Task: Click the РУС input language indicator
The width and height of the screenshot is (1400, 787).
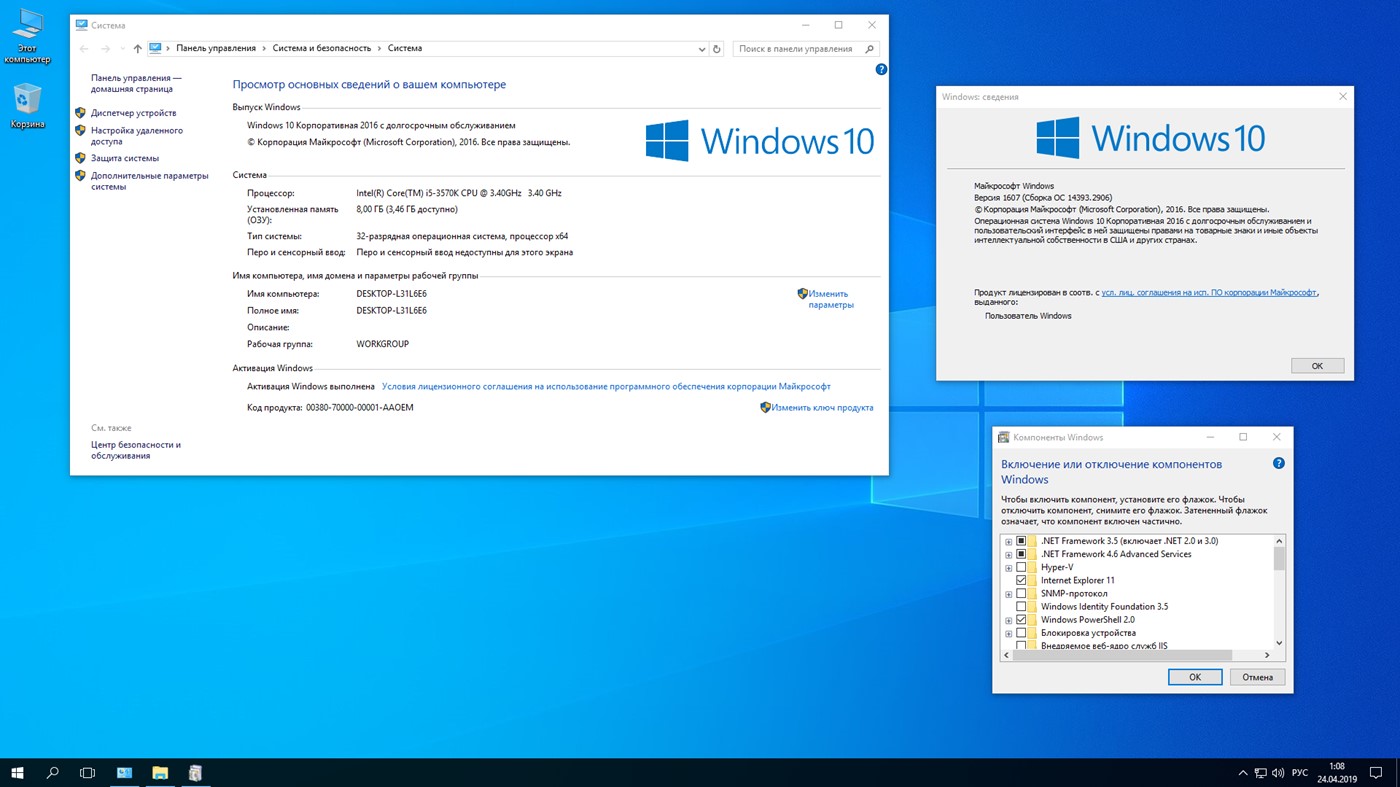Action: click(1300, 773)
